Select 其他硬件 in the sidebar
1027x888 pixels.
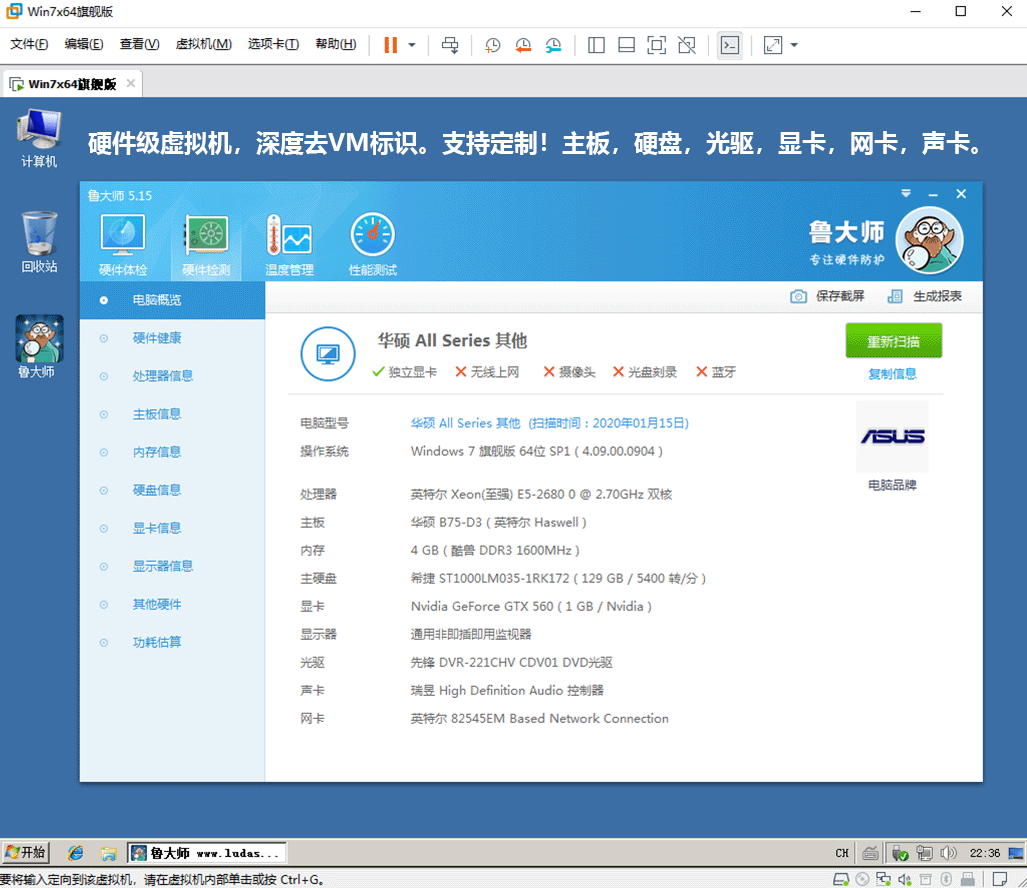pos(172,604)
